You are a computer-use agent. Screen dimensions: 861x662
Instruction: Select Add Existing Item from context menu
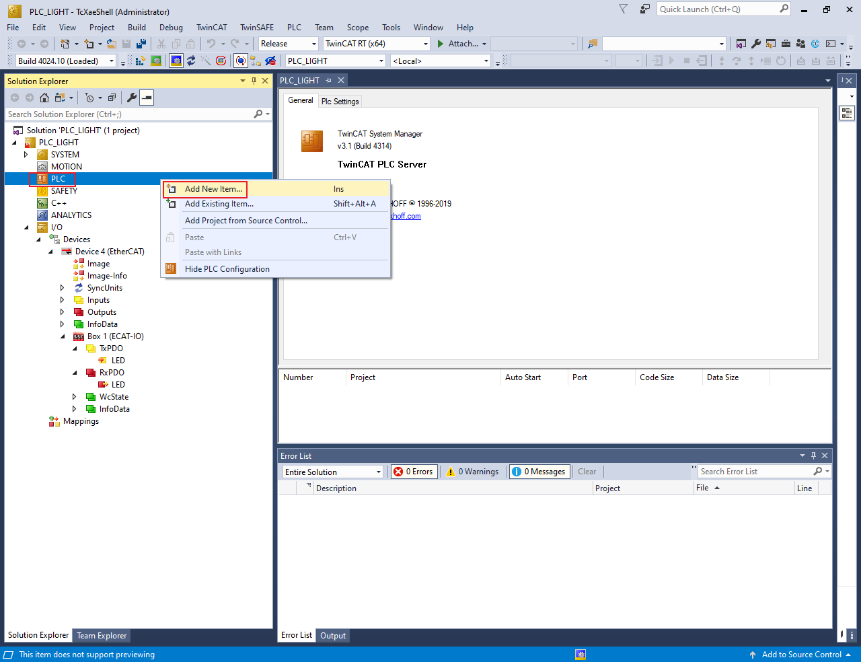pyautogui.click(x=218, y=204)
